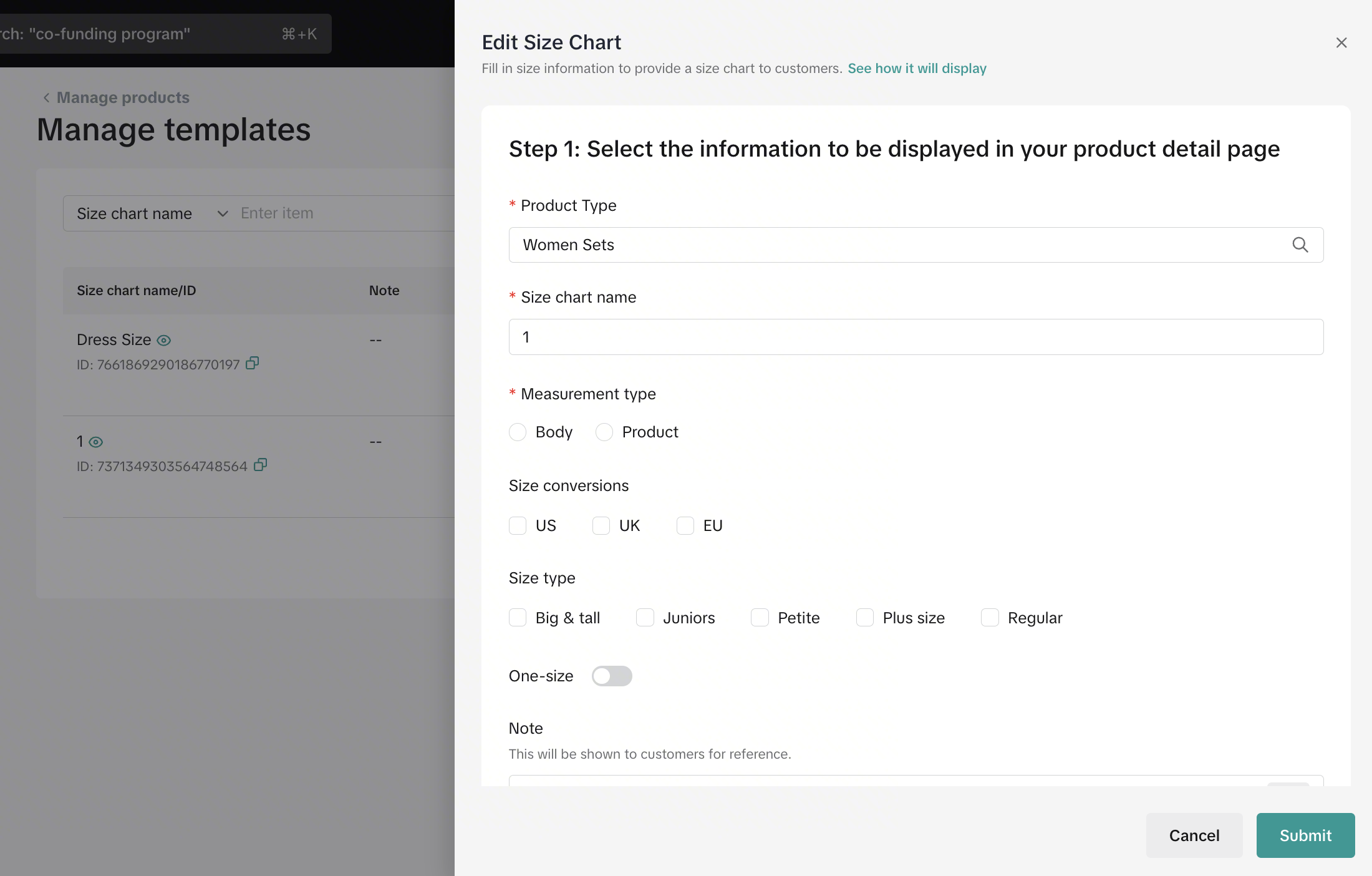
Task: Close the Edit Size Chart panel
Action: (1341, 42)
